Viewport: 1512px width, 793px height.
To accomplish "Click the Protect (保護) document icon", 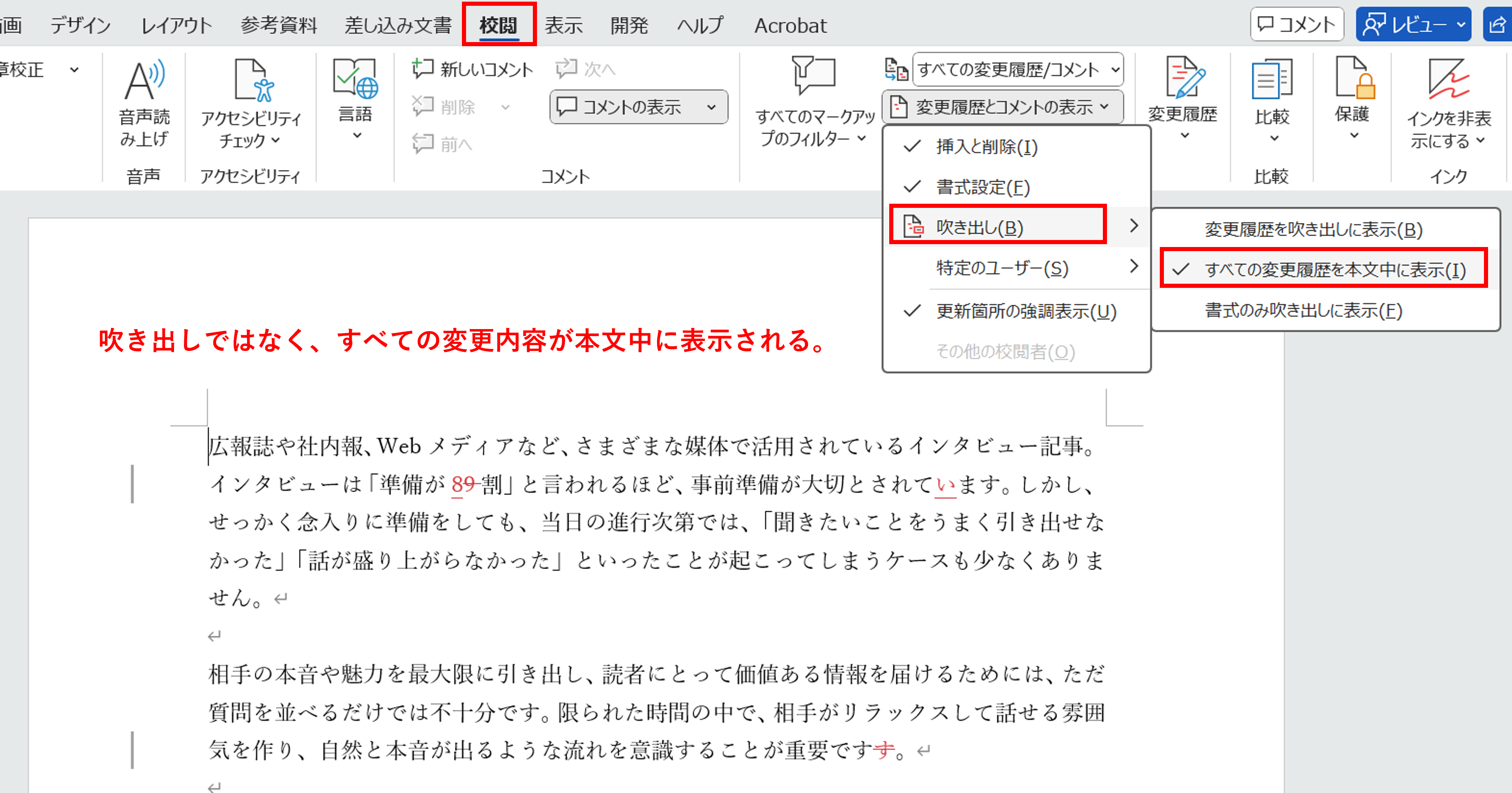I will pyautogui.click(x=1355, y=78).
